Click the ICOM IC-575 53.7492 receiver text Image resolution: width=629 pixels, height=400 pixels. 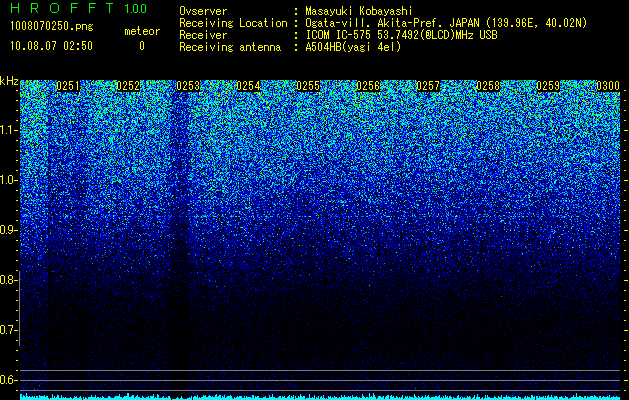coord(401,35)
